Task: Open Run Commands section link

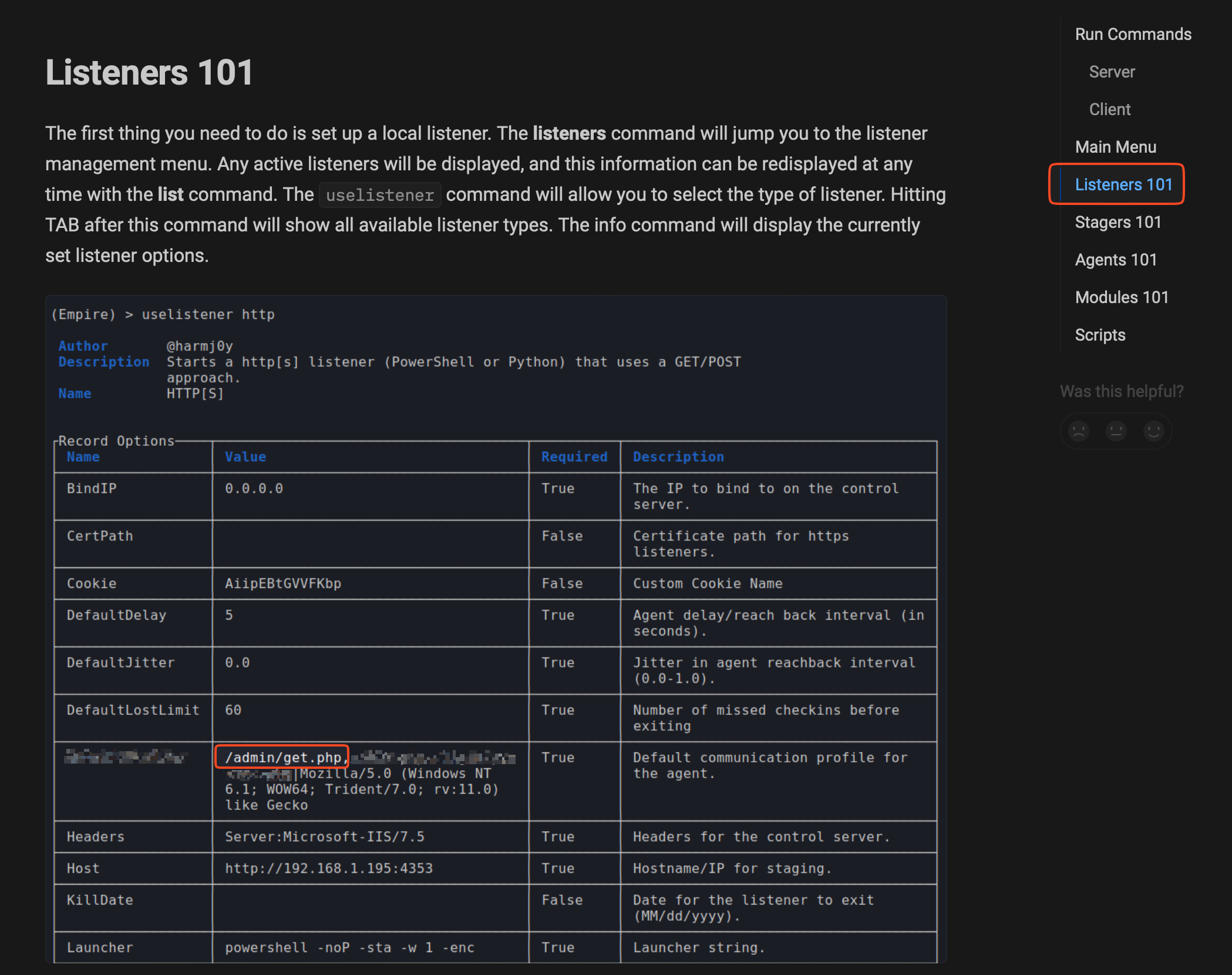Action: point(1133,34)
